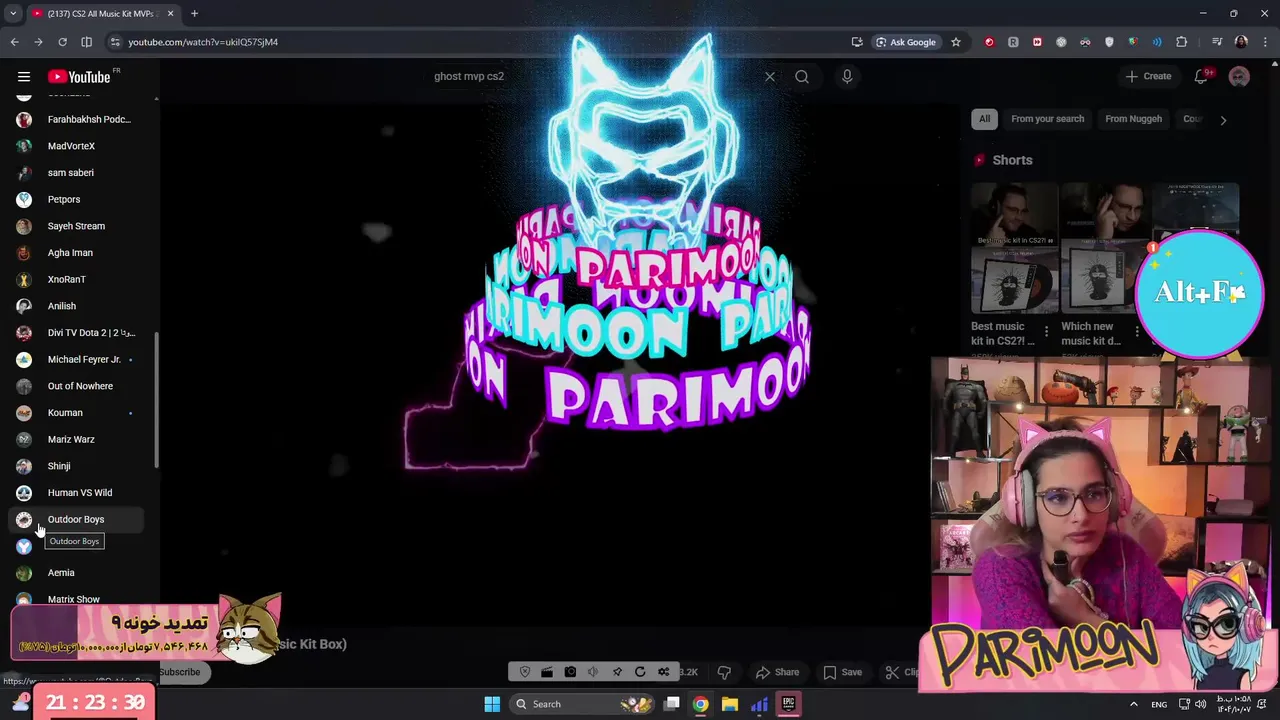Open File Explorer from taskbar
1280x720 pixels.
(x=730, y=704)
